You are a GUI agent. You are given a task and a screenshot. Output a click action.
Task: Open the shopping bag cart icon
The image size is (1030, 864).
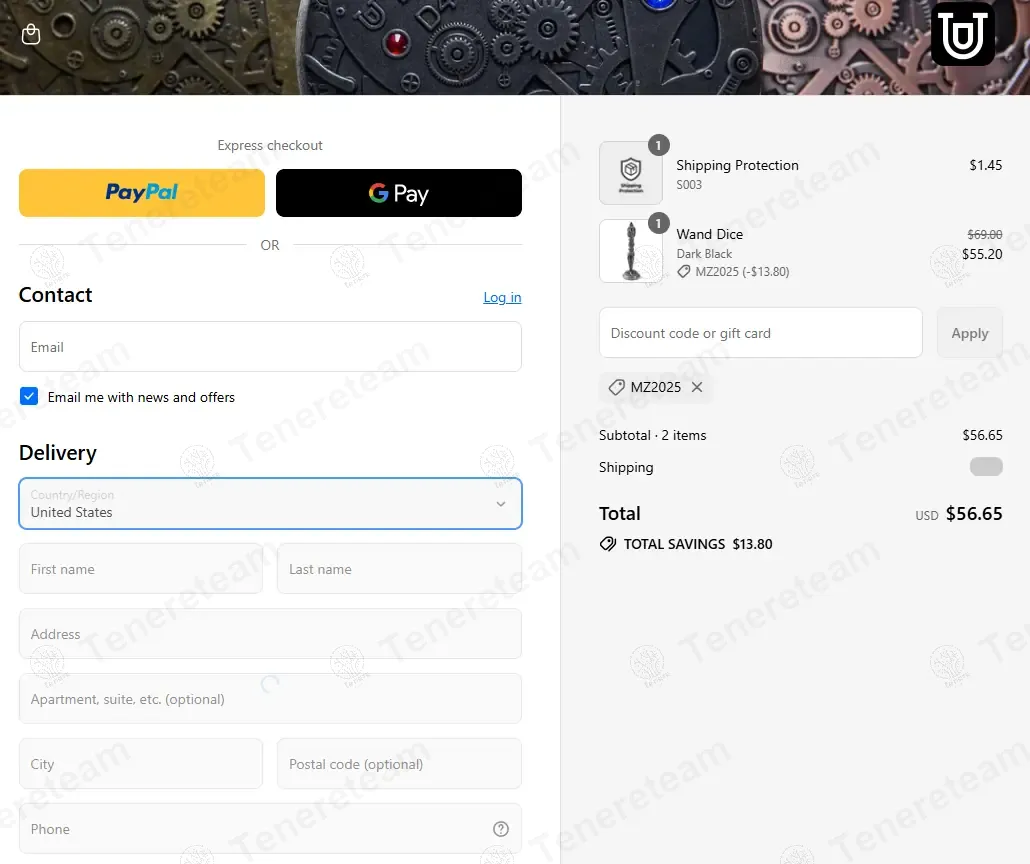[x=31, y=34]
